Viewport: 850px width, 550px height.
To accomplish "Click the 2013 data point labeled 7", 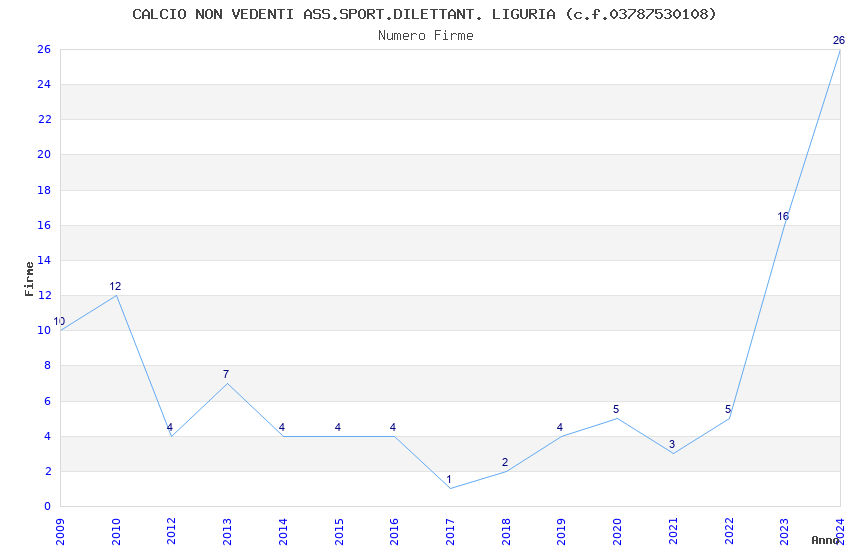I will tap(227, 383).
